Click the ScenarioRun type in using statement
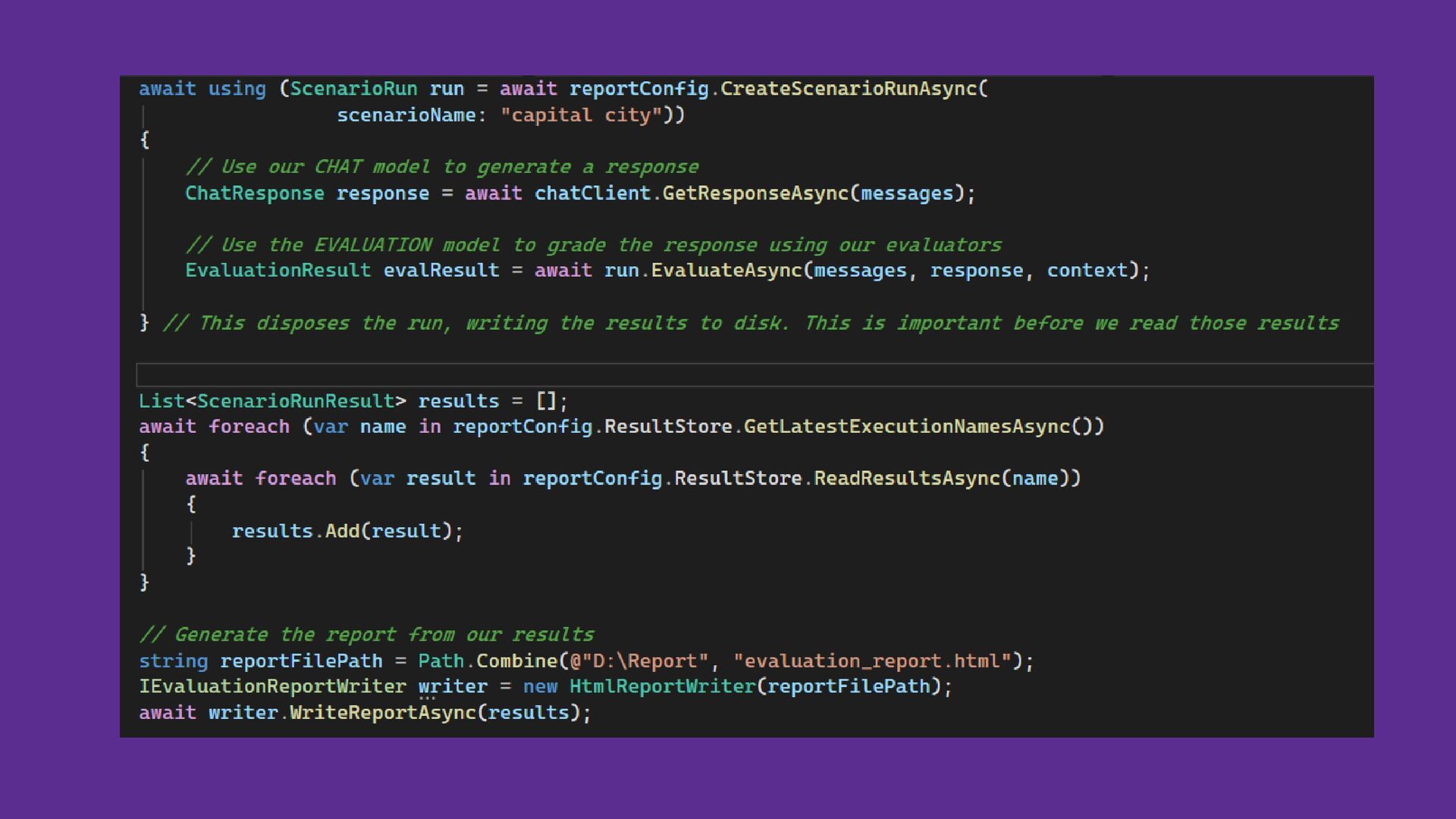The width and height of the screenshot is (1456, 819). click(x=353, y=89)
